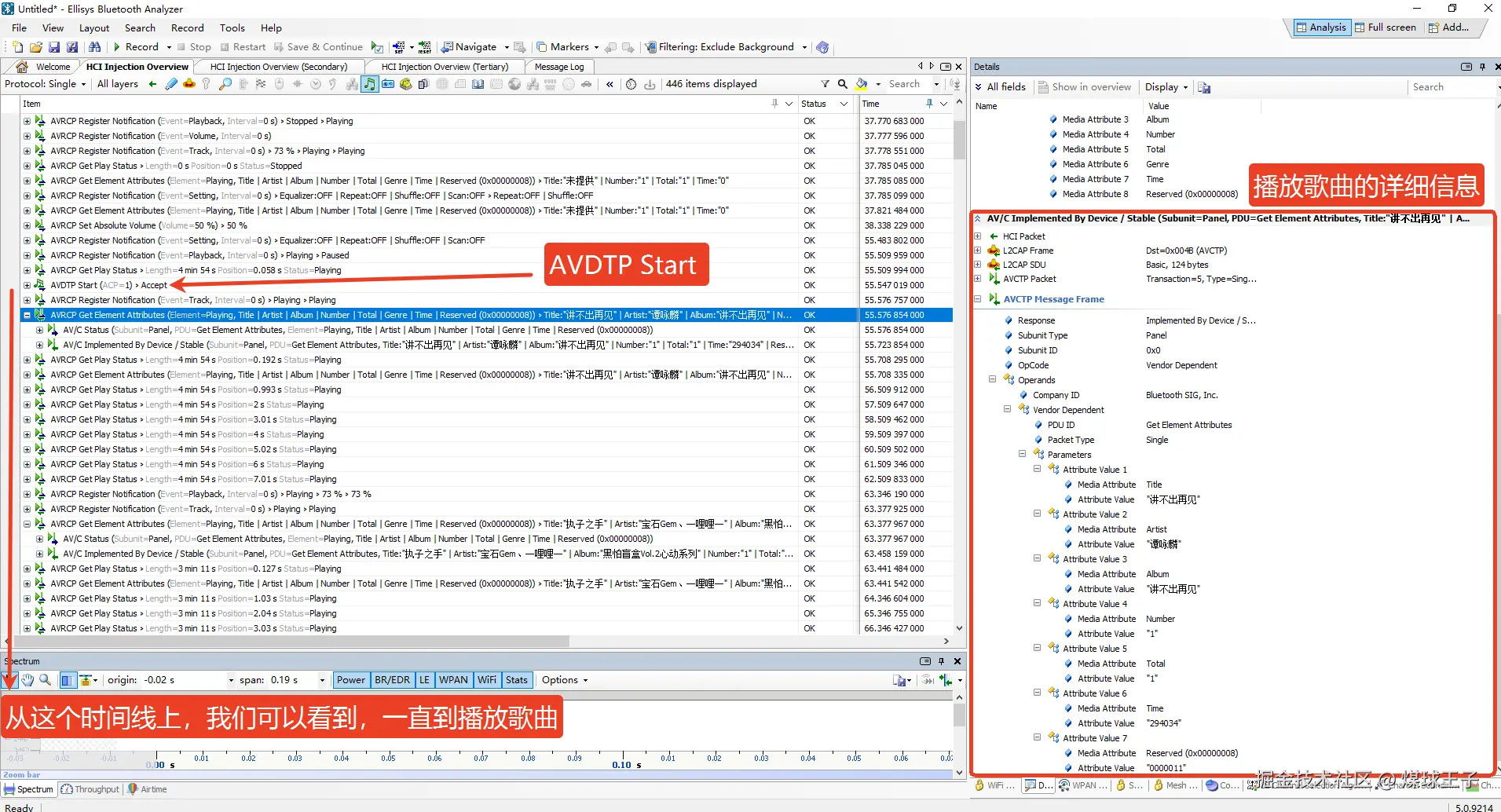Open the Tools menu
Viewport: 1501px width, 812px height.
pyautogui.click(x=232, y=27)
